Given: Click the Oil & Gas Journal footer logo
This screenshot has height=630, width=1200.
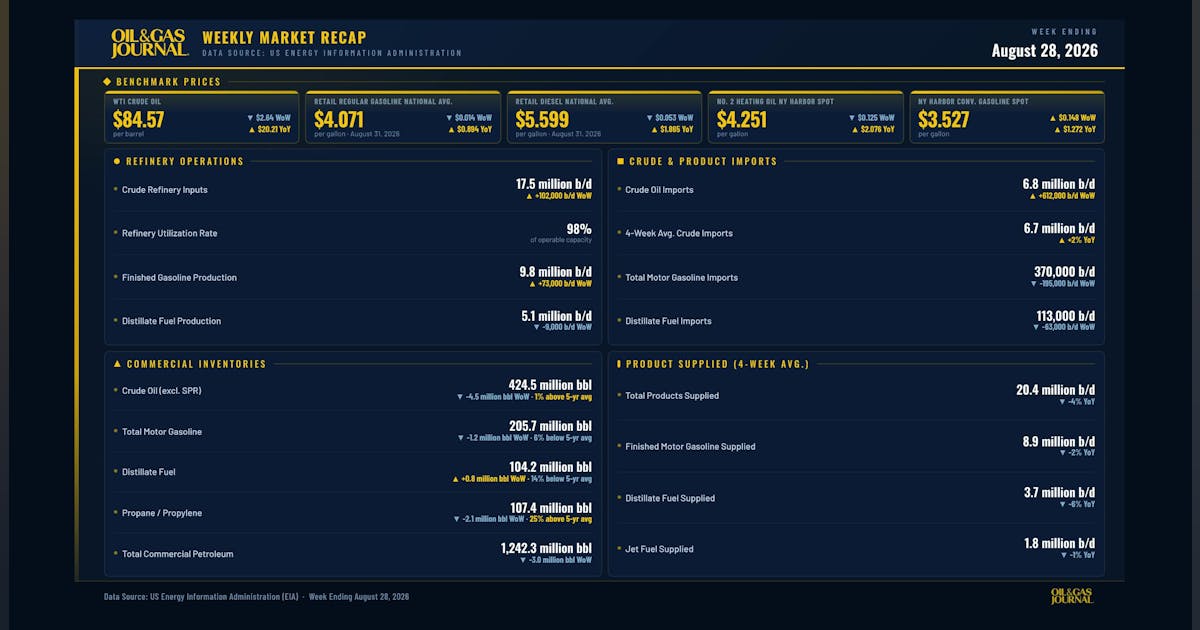Looking at the screenshot, I should (x=1071, y=596).
